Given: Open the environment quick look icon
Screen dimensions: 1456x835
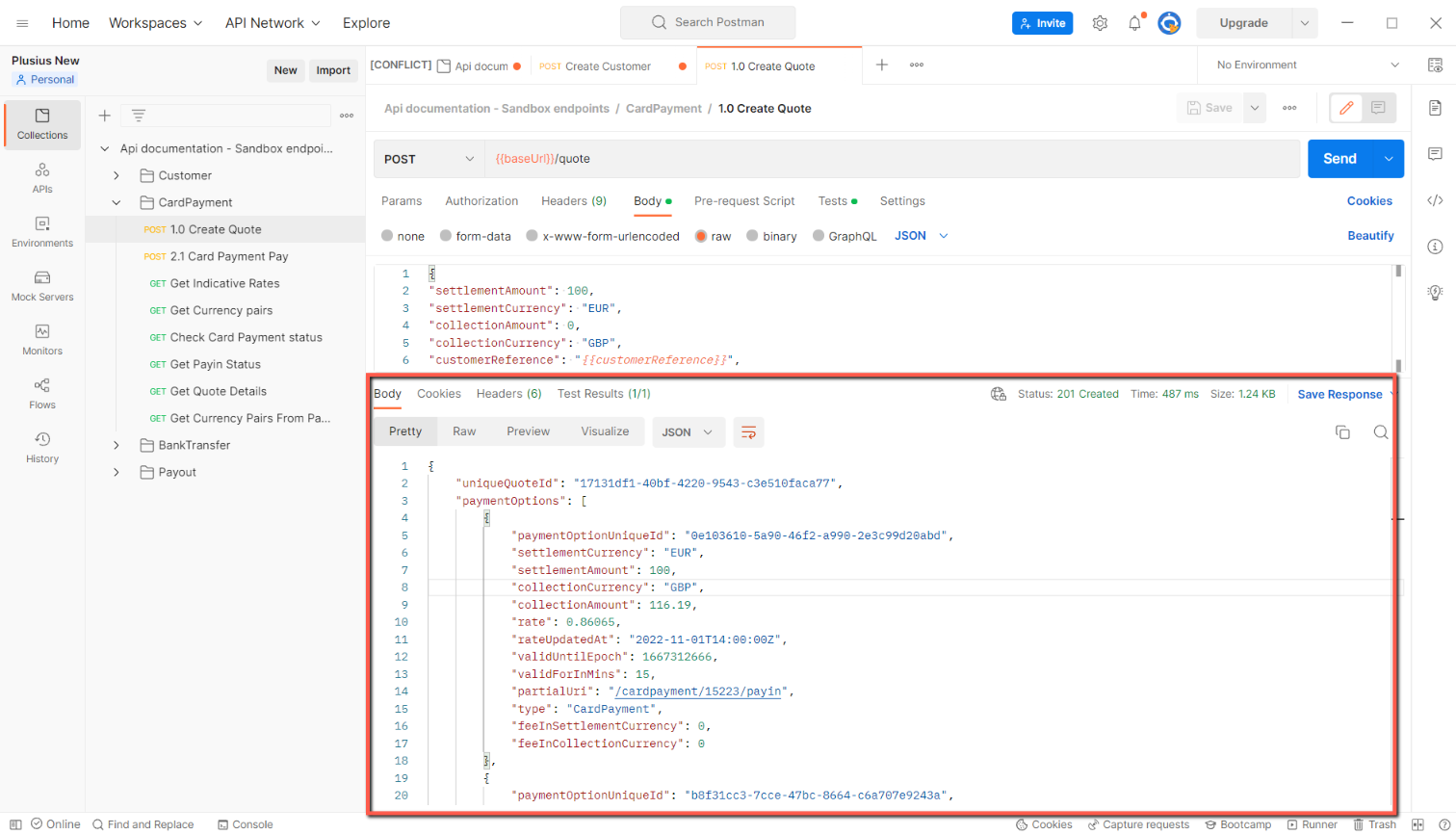Looking at the screenshot, I should [x=1435, y=65].
